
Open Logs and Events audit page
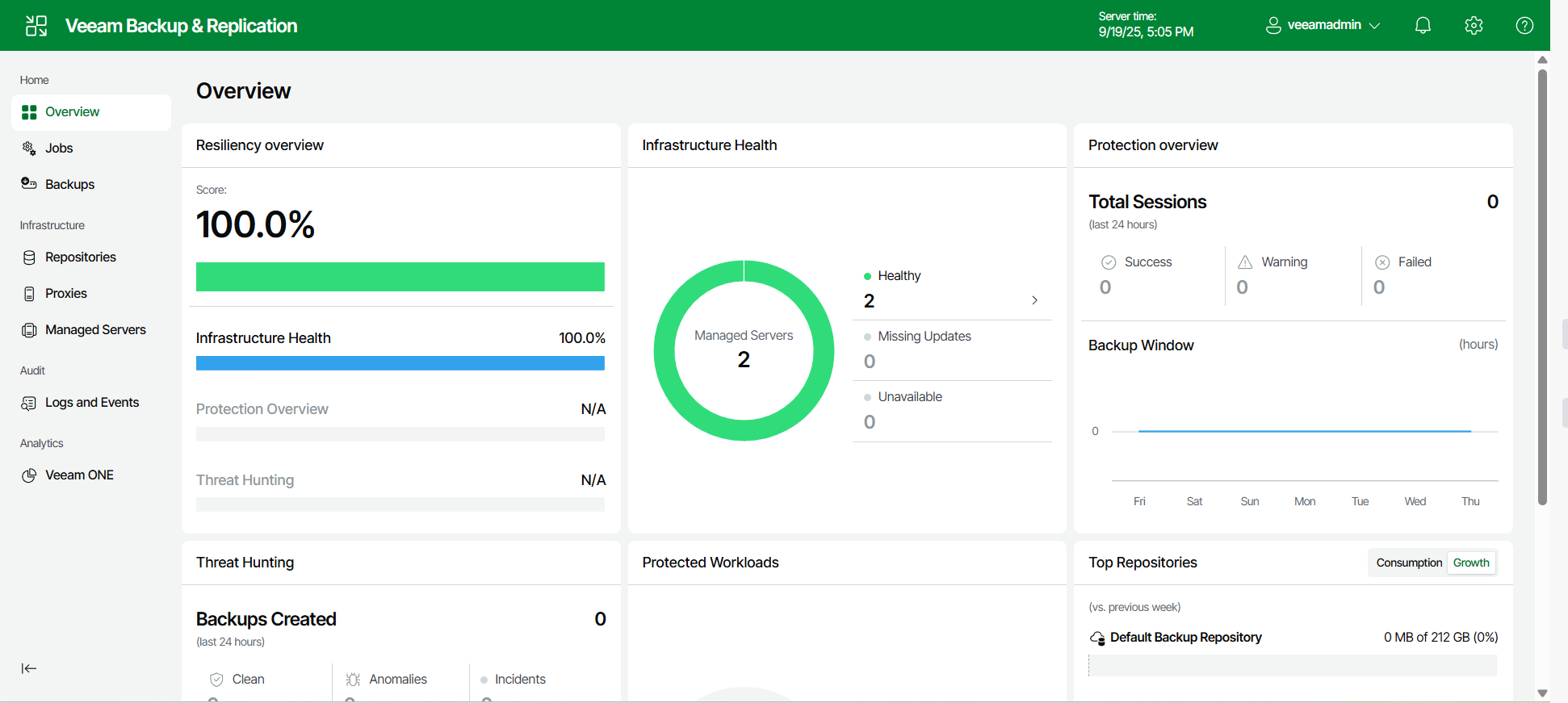(92, 403)
